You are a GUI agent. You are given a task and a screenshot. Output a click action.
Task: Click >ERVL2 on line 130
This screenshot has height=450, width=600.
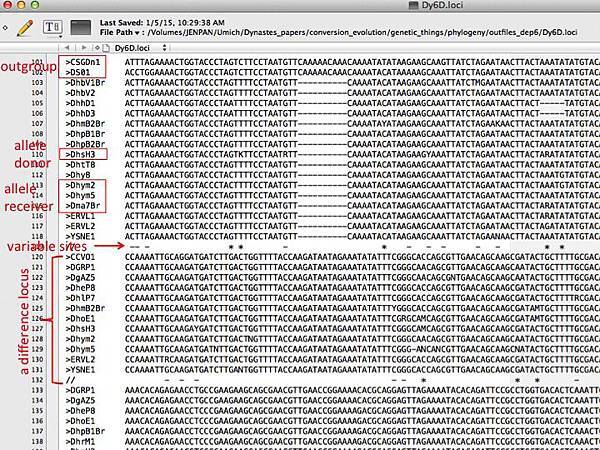(80, 360)
